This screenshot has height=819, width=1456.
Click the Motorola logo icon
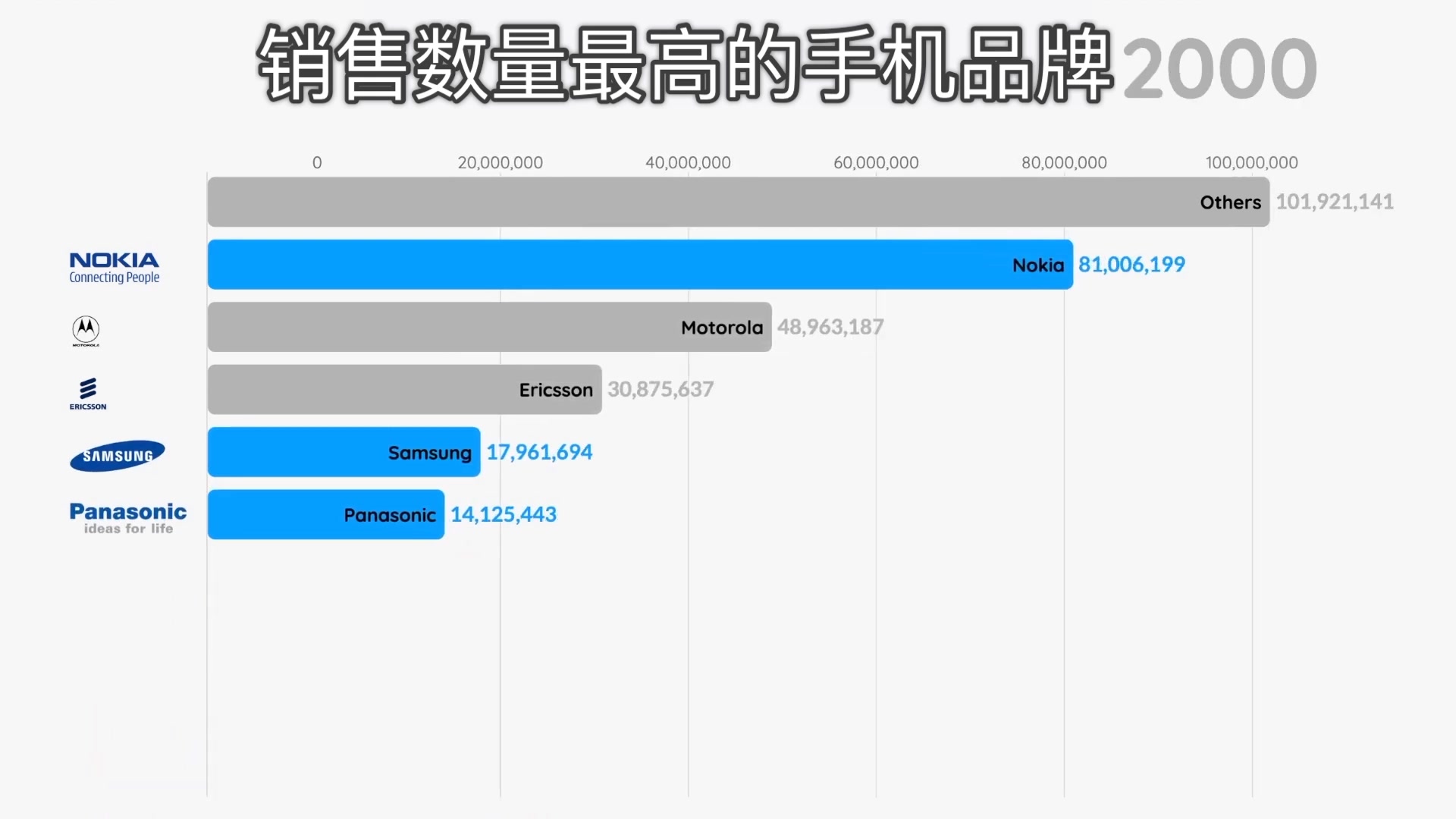click(86, 331)
